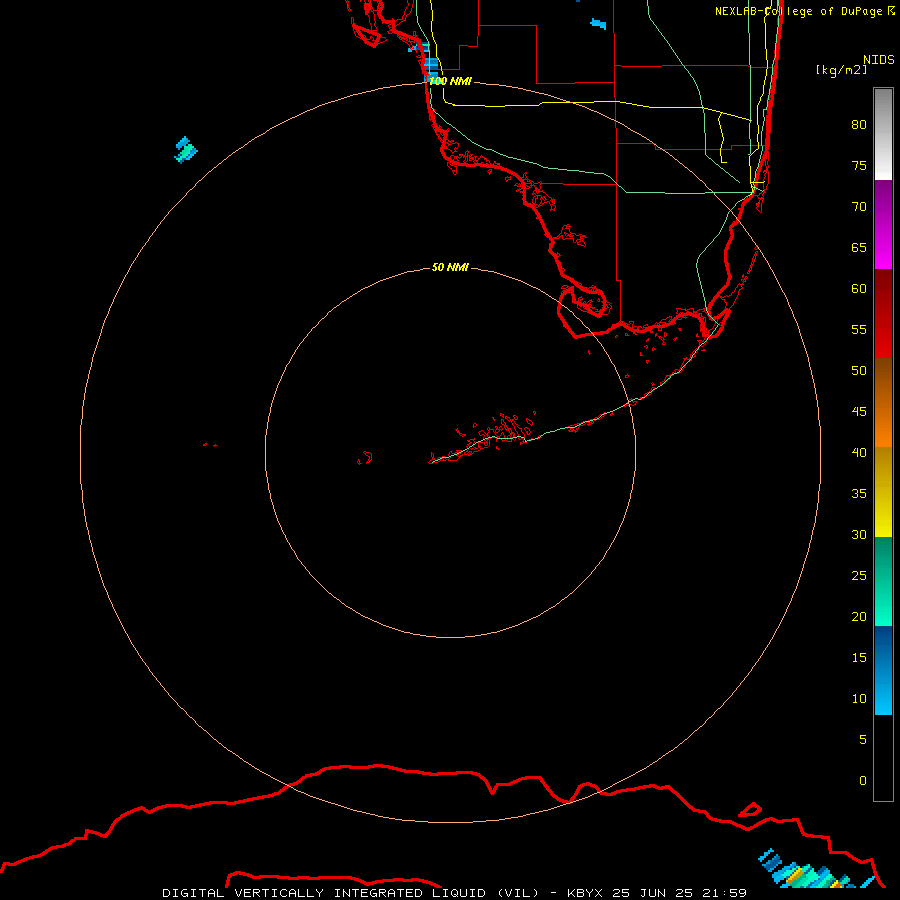Click the NEXLAB-College of DuPage credit text
Image resolution: width=900 pixels, height=900 pixels.
tap(805, 11)
